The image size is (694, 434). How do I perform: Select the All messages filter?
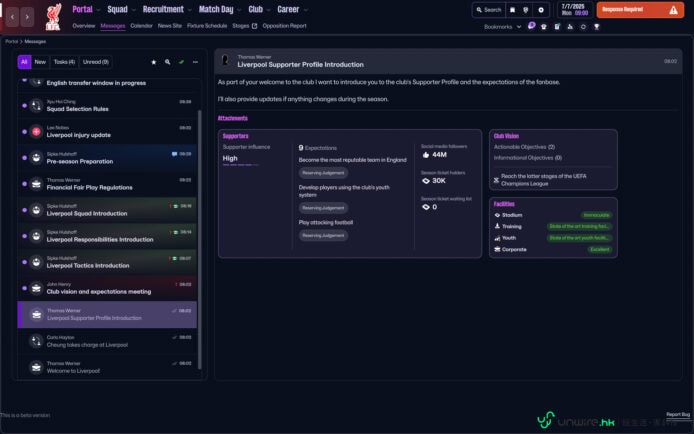click(24, 62)
